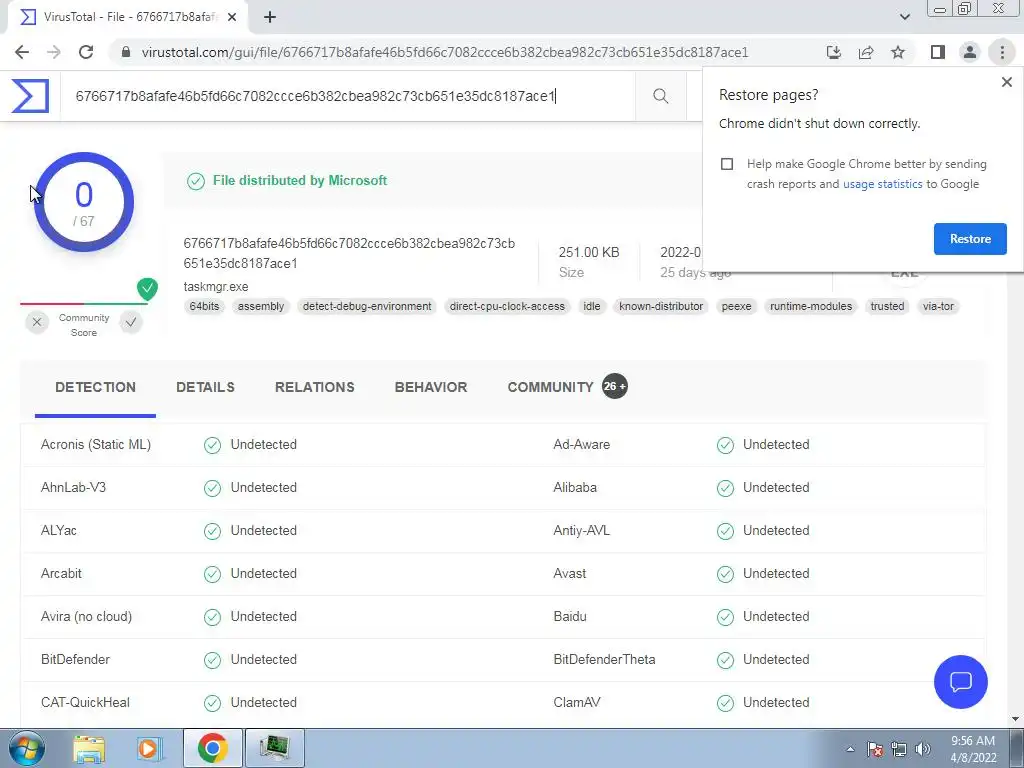Click the volume speaker tray icon
Viewport: 1024px width, 768px height.
(923, 750)
